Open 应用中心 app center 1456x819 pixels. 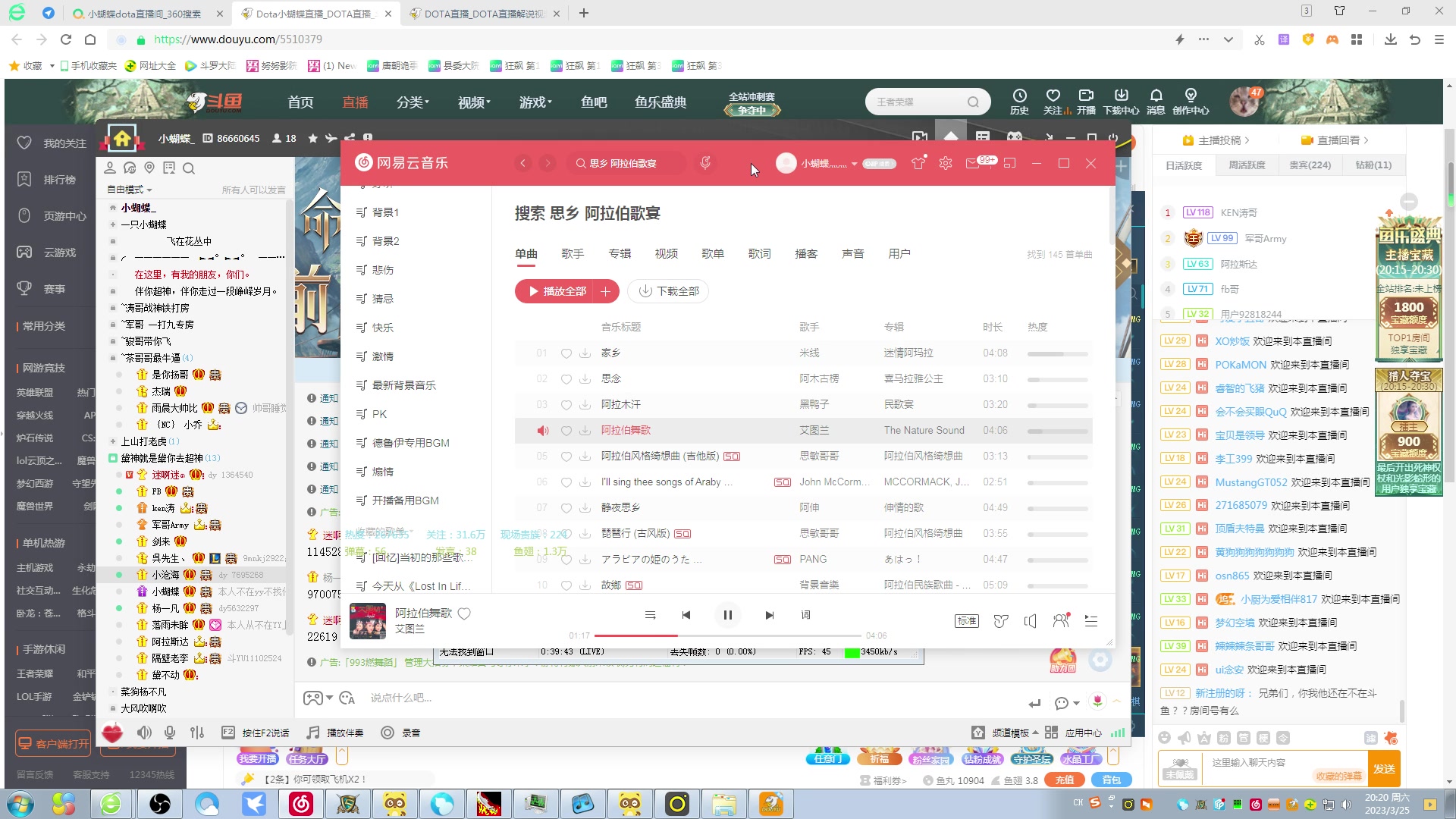[1074, 733]
